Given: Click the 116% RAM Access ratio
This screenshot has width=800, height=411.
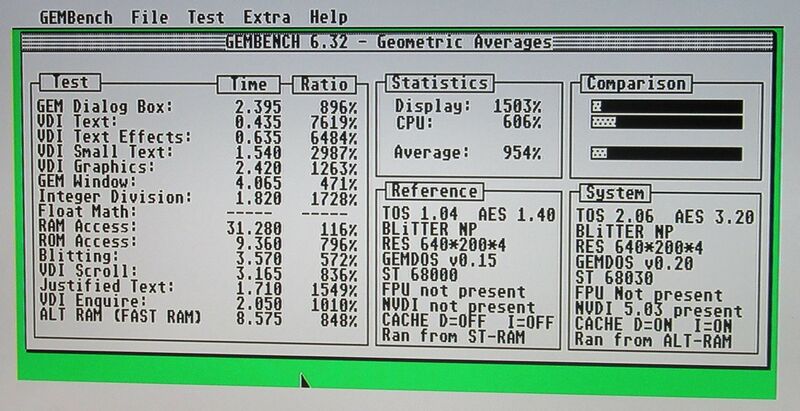Looking at the screenshot, I should tap(339, 230).
